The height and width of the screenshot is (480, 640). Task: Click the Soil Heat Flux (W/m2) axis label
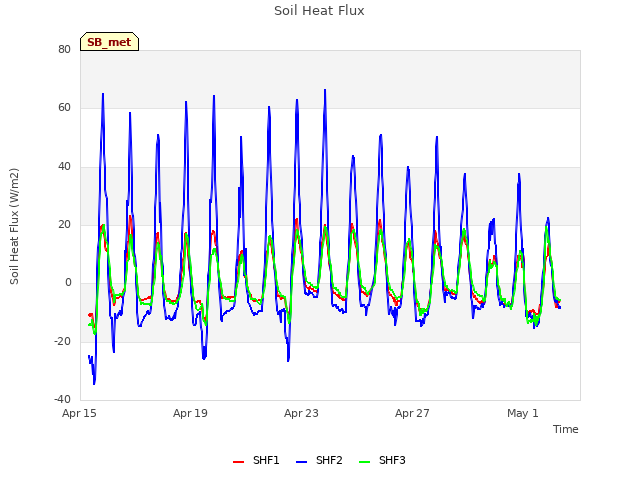(14, 226)
